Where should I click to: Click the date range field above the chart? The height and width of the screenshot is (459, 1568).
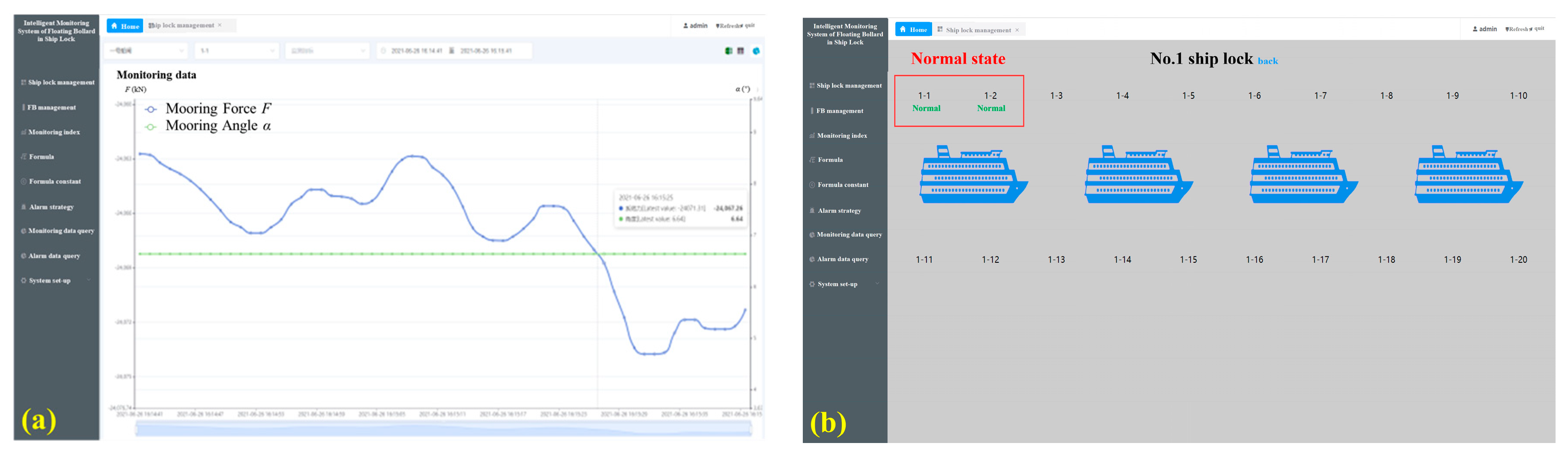(454, 51)
